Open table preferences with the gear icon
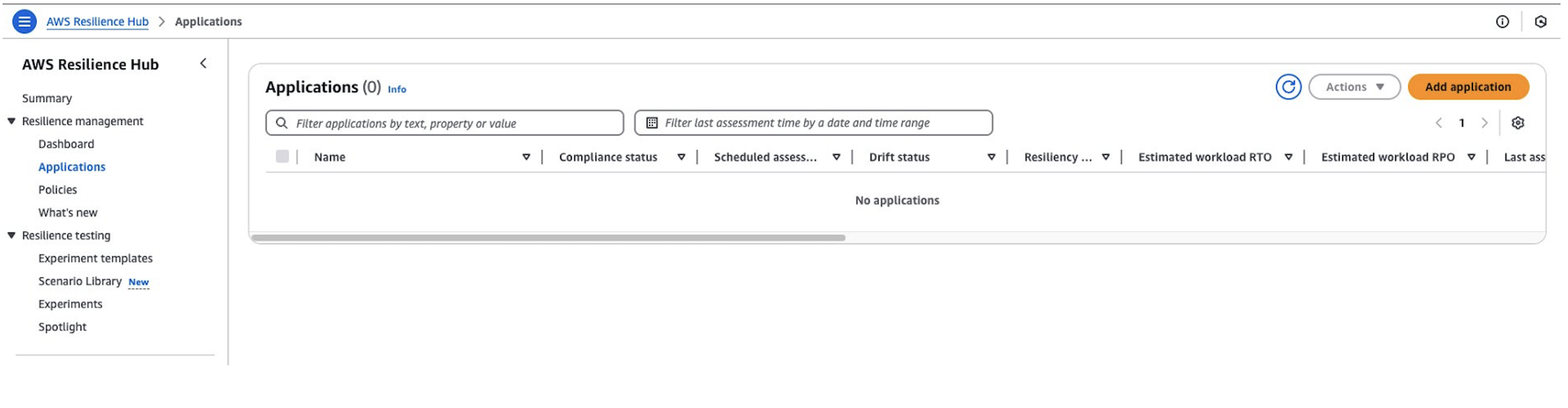 (1519, 122)
